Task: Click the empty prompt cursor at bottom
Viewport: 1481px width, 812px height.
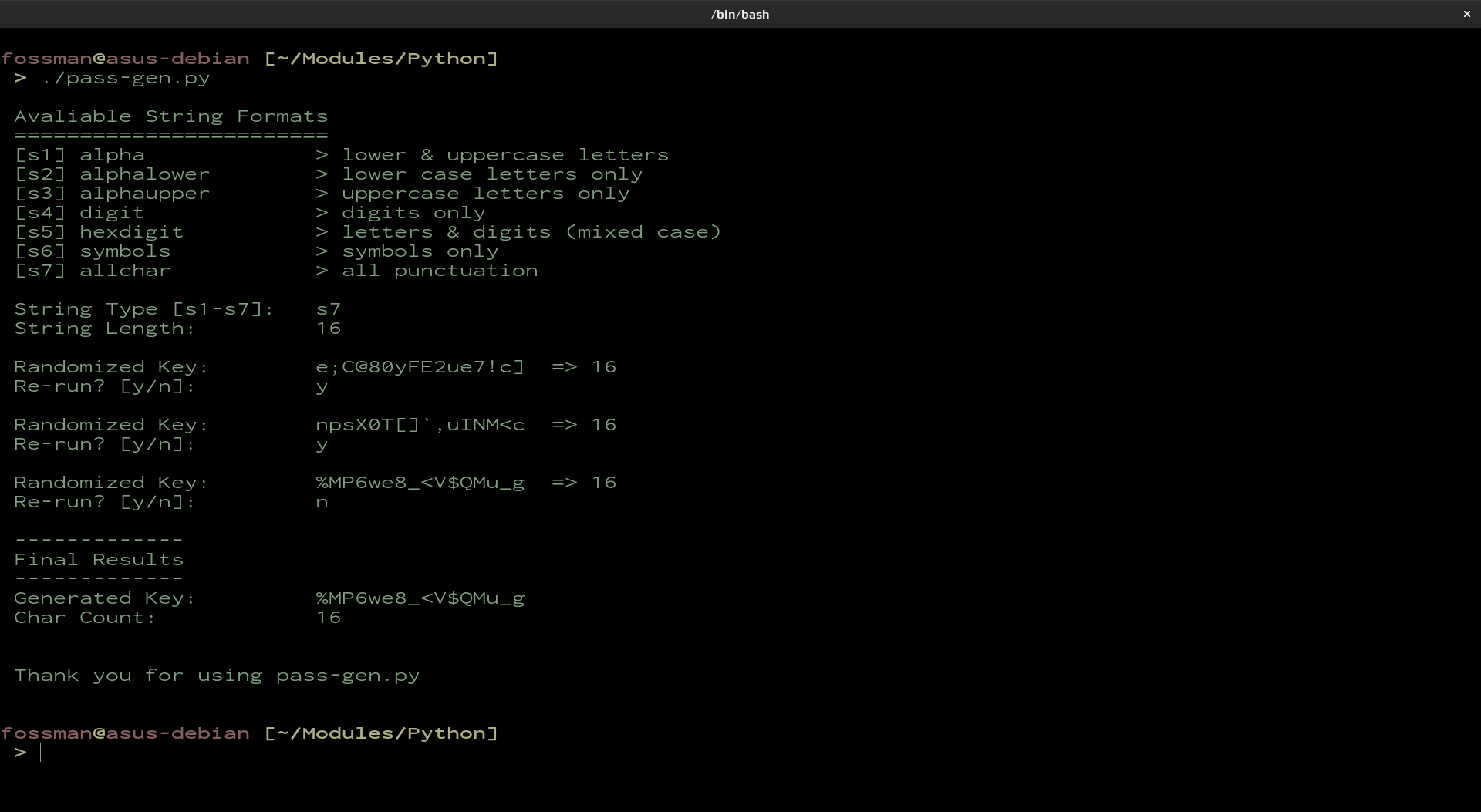Action: pos(41,753)
